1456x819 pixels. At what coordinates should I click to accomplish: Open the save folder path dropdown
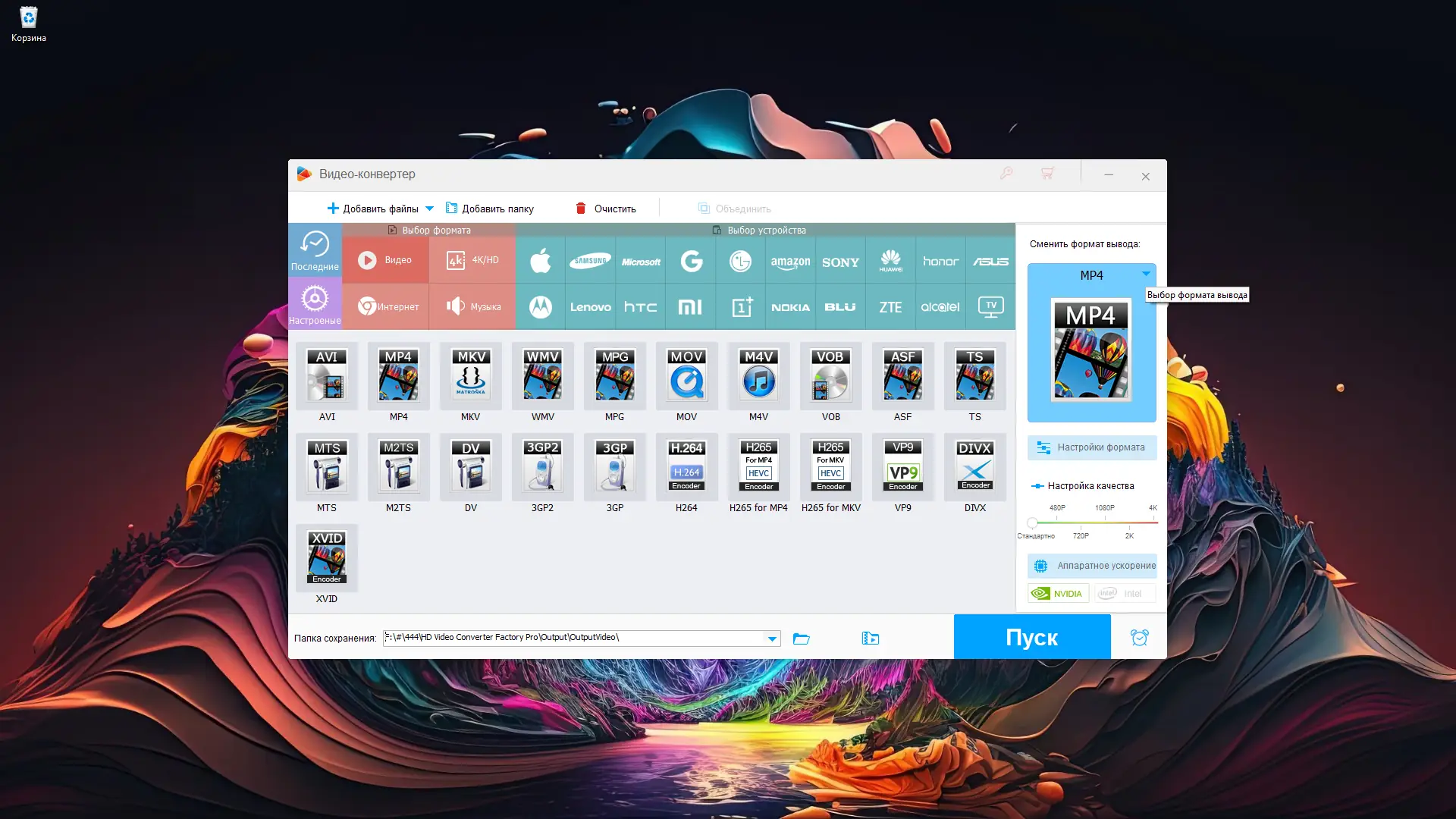(x=772, y=639)
